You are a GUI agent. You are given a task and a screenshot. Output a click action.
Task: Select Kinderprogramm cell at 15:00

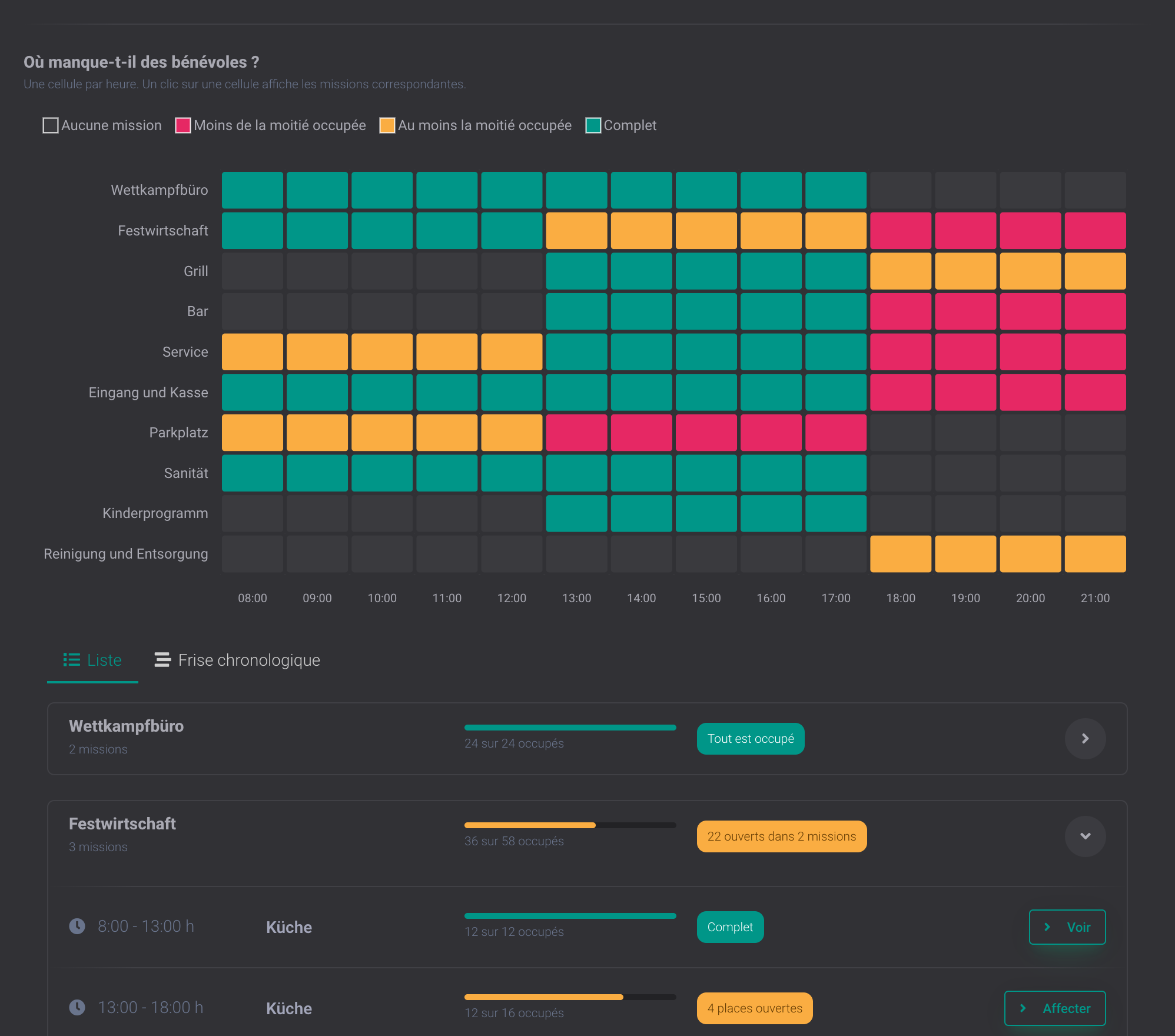coord(706,513)
